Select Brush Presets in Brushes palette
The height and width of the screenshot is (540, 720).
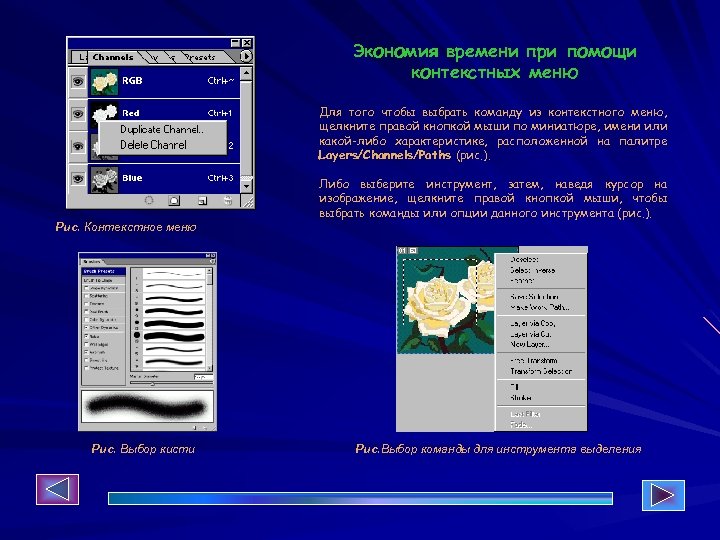coord(104,271)
